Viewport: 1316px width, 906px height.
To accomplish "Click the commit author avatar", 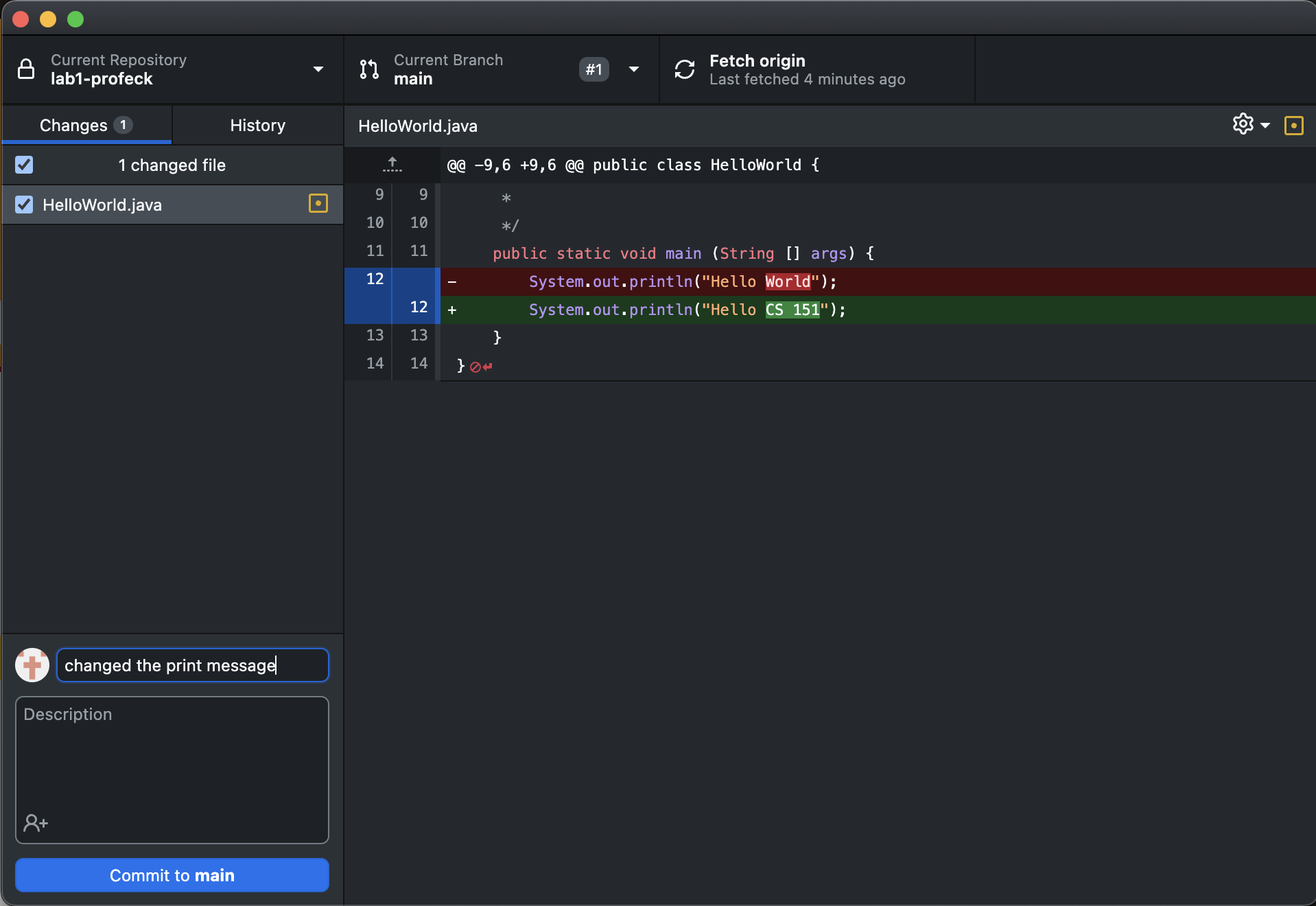I will (x=32, y=665).
